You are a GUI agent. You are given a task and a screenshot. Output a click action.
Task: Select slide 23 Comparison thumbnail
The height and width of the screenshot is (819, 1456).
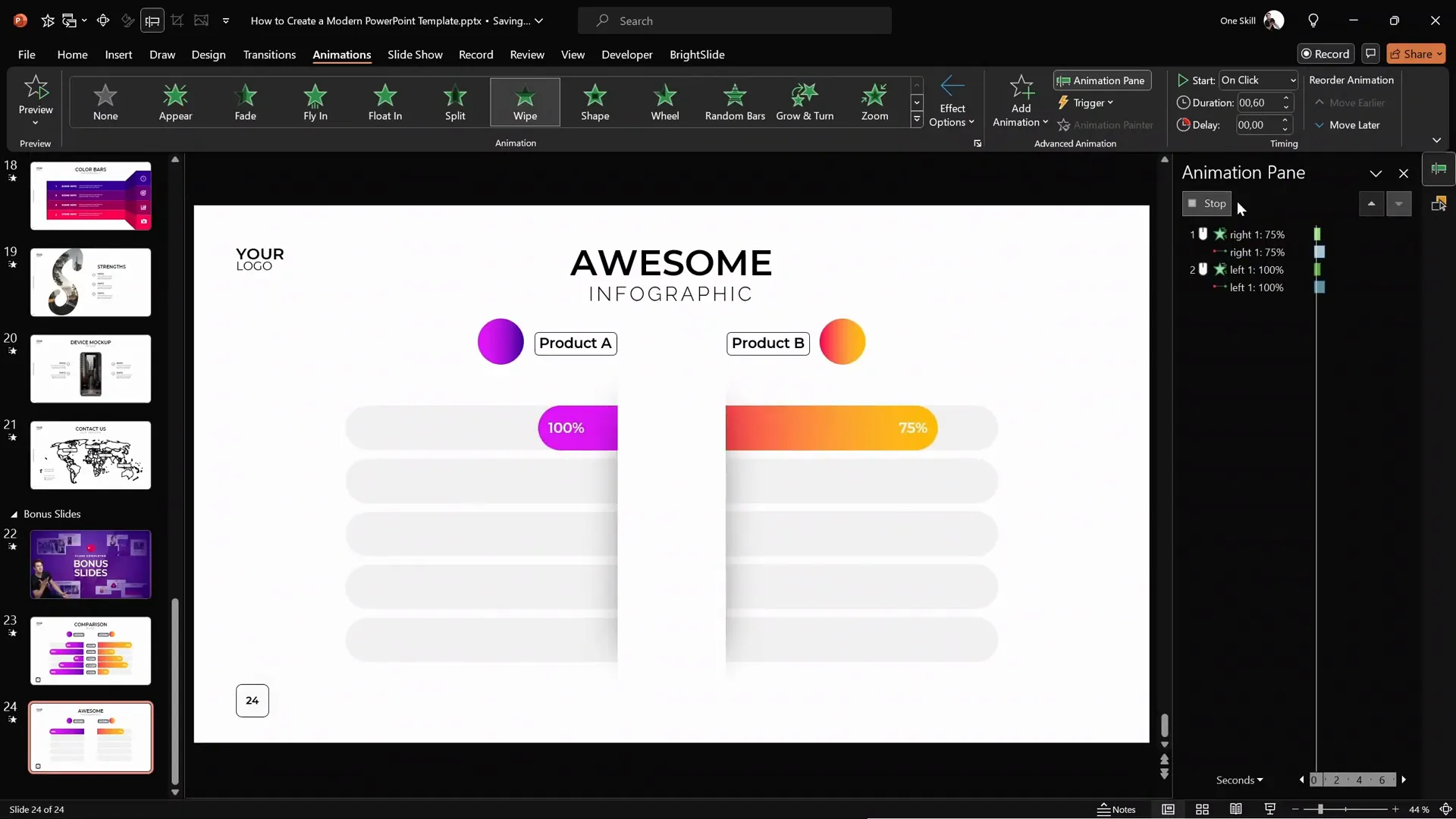91,651
